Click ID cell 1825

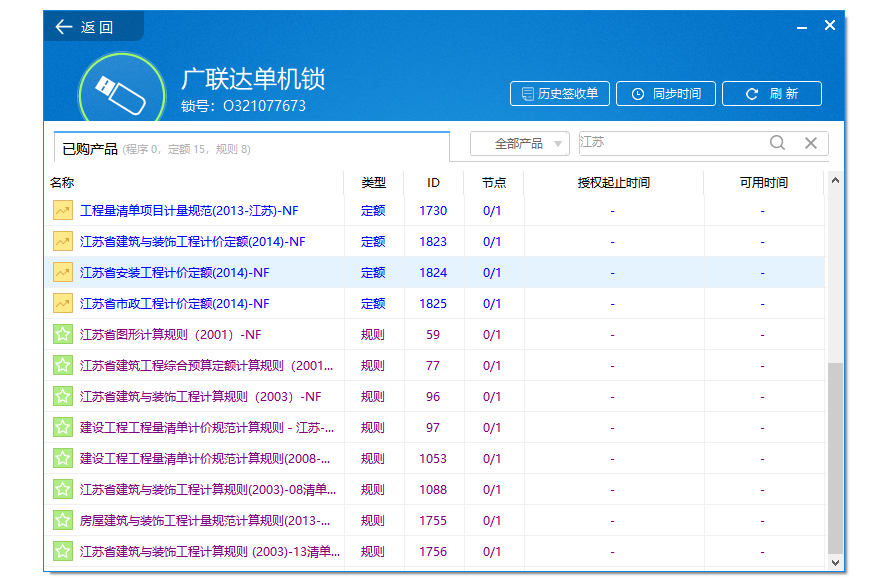[433, 303]
